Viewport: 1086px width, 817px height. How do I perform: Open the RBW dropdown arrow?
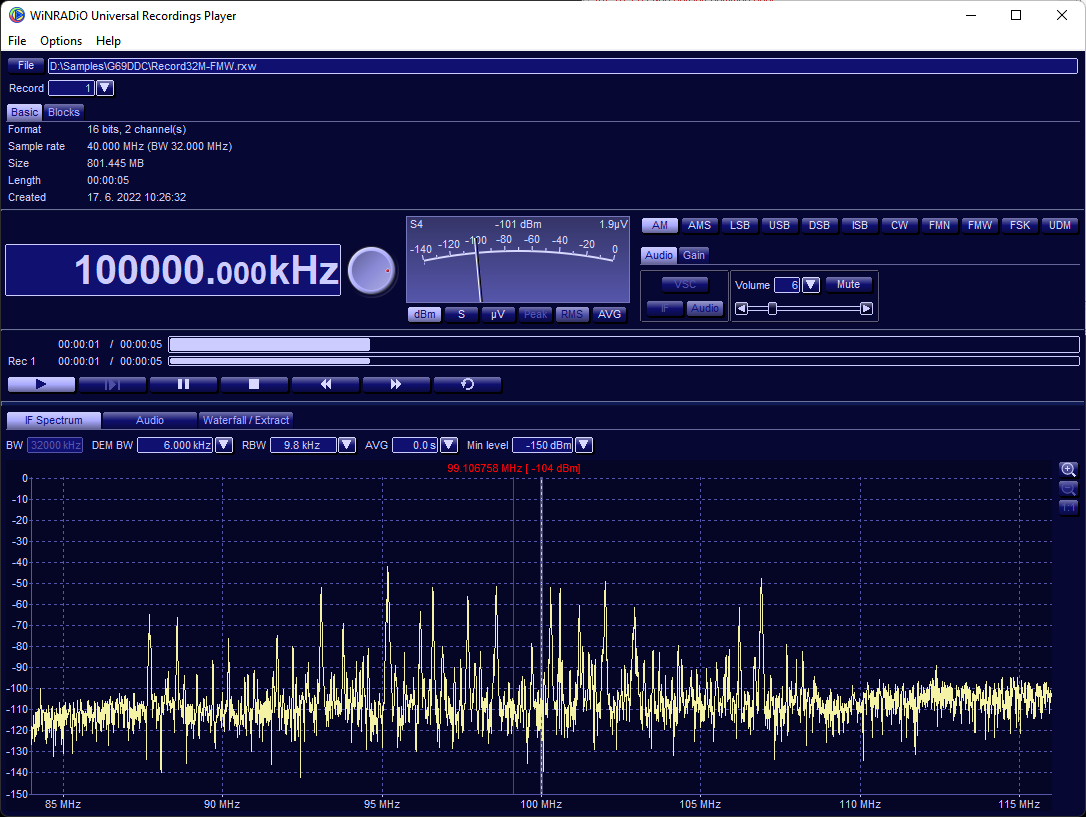point(346,445)
